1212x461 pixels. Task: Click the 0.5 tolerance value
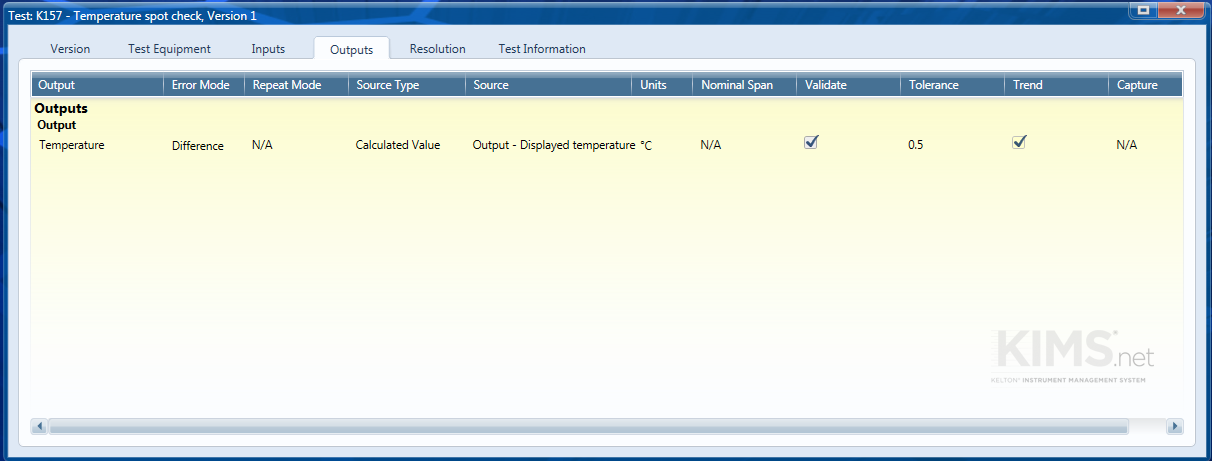tap(916, 145)
